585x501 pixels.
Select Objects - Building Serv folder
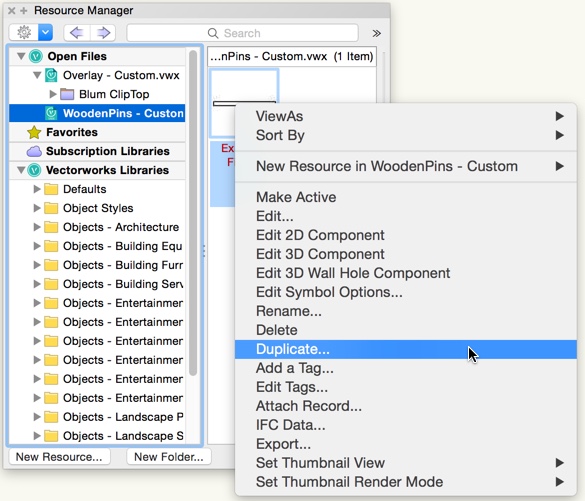(x=97, y=284)
